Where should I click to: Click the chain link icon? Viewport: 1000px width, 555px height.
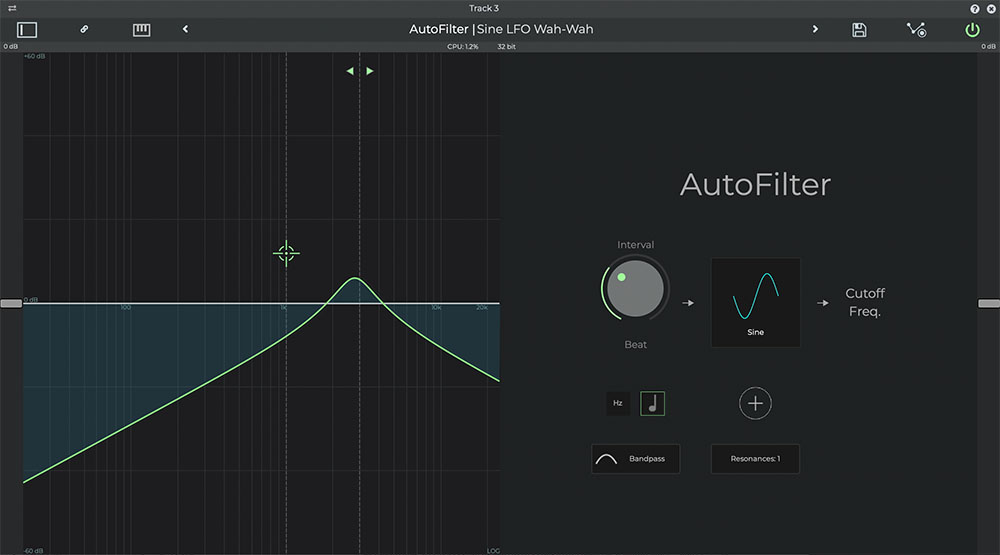85,30
